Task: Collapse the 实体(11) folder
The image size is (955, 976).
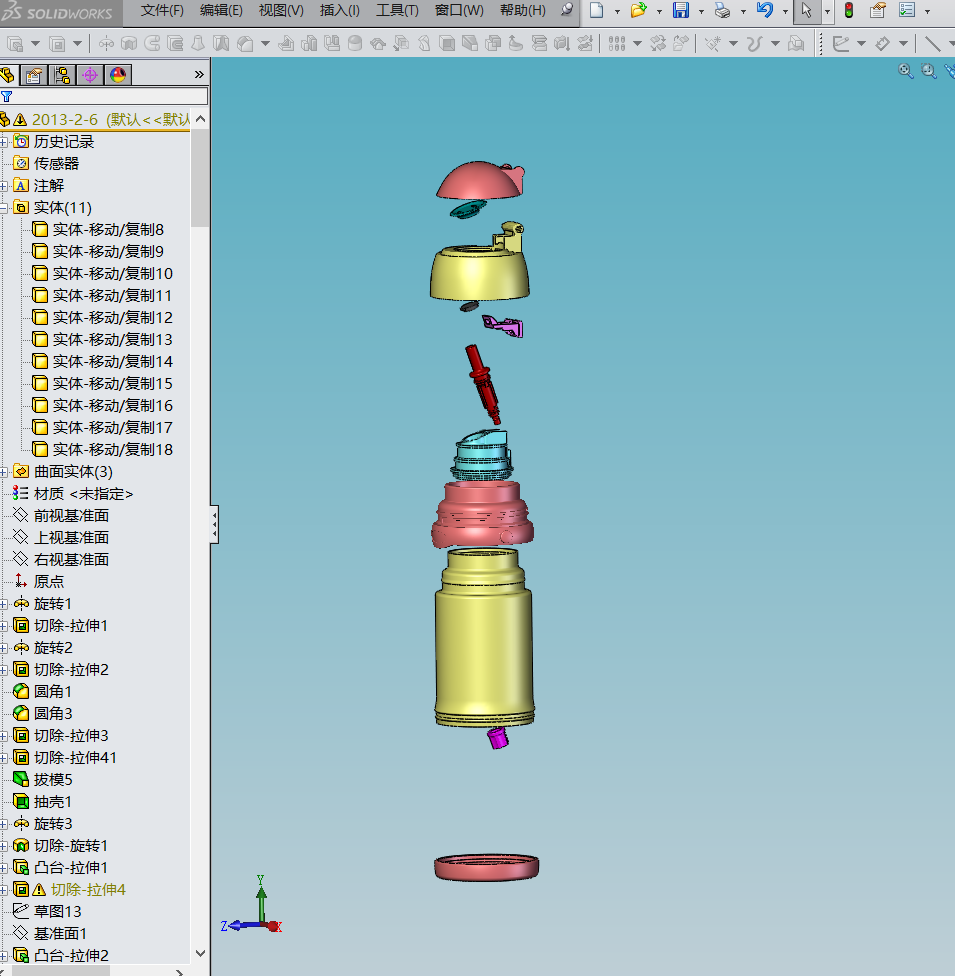Action: click(4, 208)
